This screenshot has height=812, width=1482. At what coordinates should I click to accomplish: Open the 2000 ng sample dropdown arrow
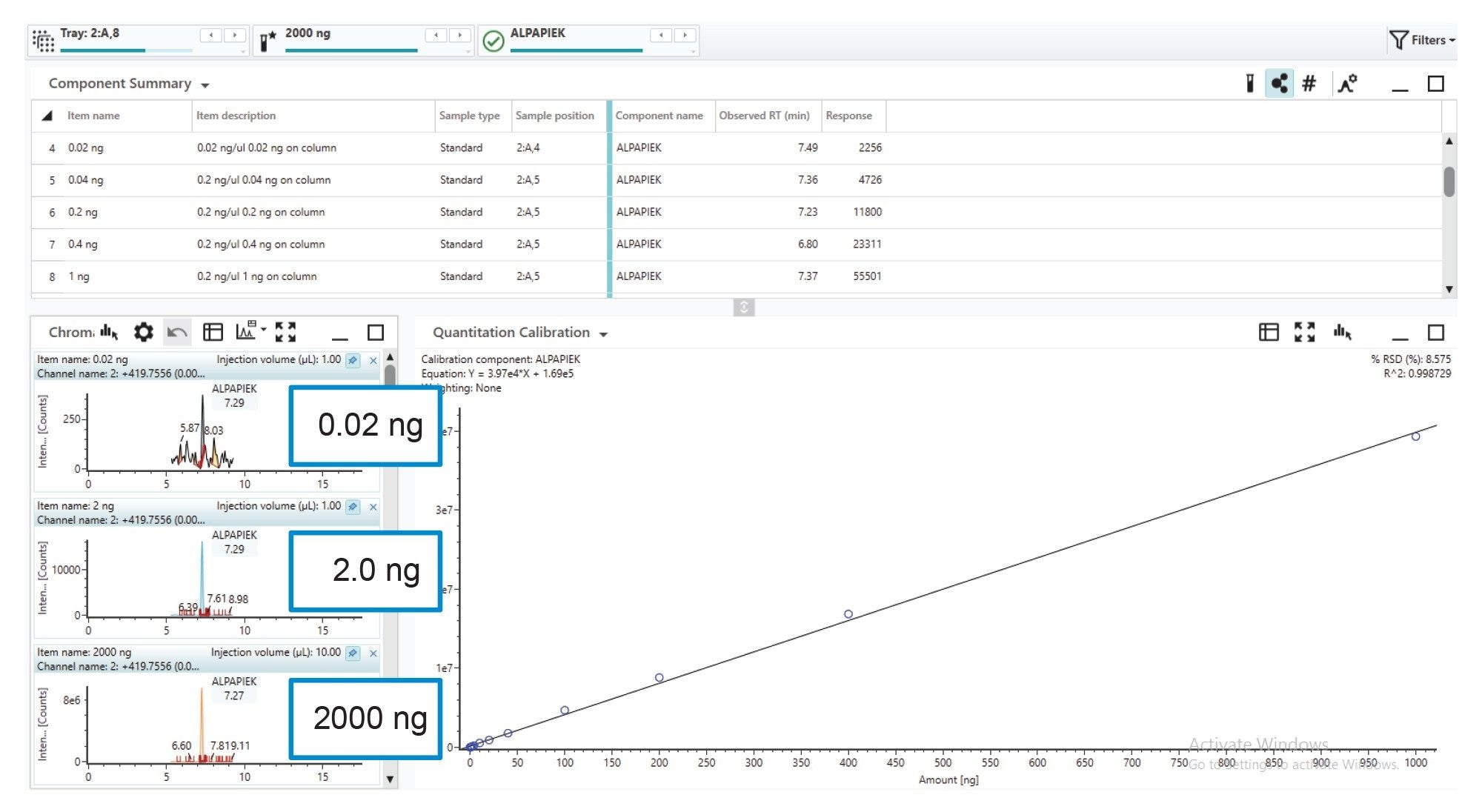(x=468, y=52)
